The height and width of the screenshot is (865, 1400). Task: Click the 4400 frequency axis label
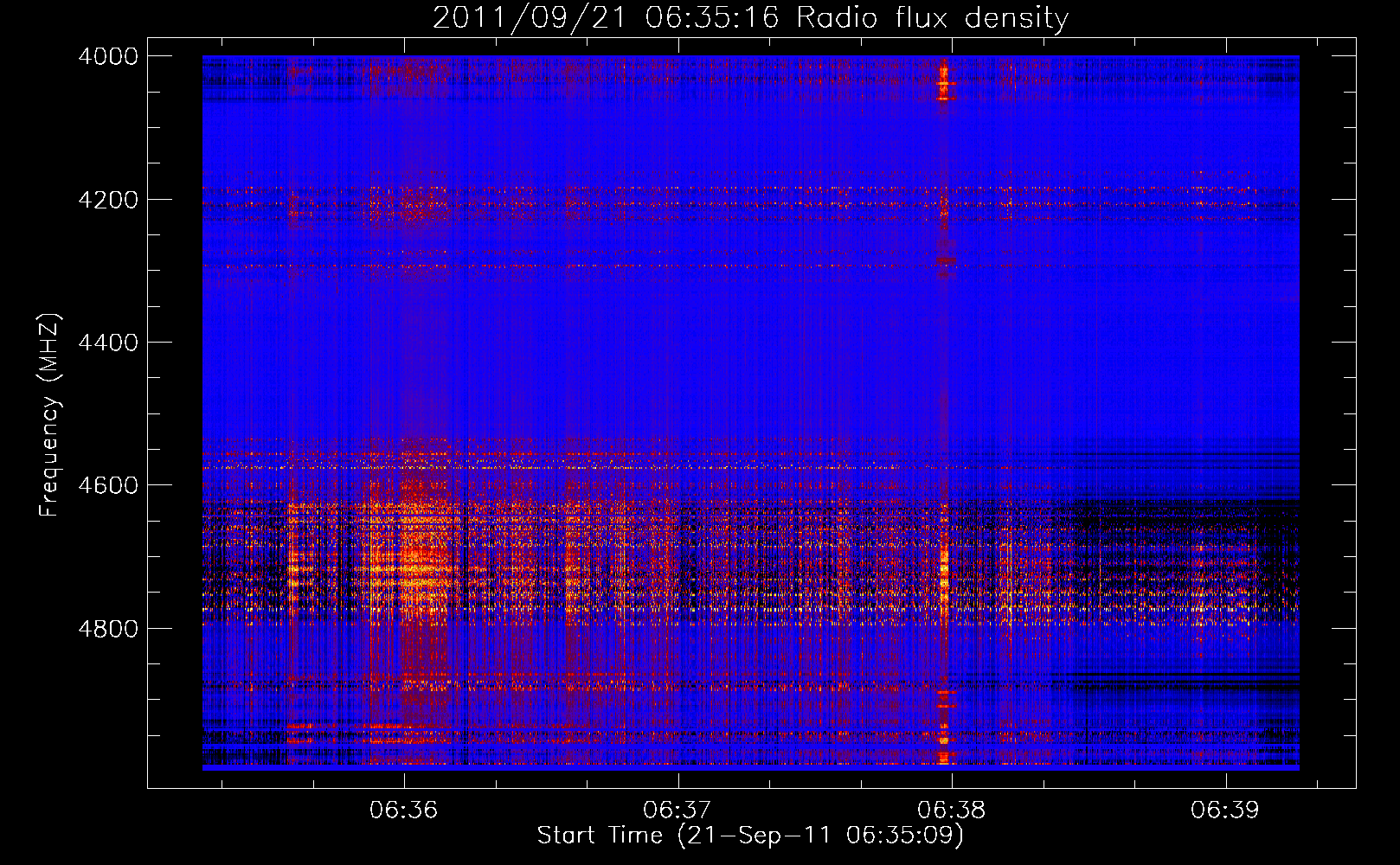[108, 343]
